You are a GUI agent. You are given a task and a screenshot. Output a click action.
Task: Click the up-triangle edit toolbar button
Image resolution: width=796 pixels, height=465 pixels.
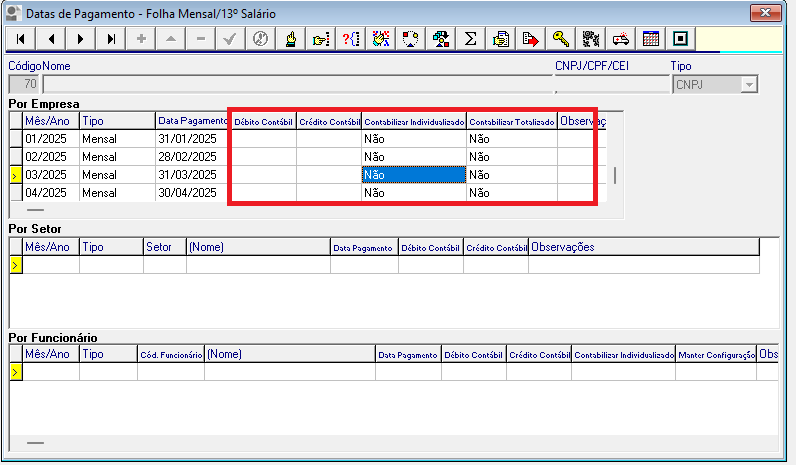[171, 39]
